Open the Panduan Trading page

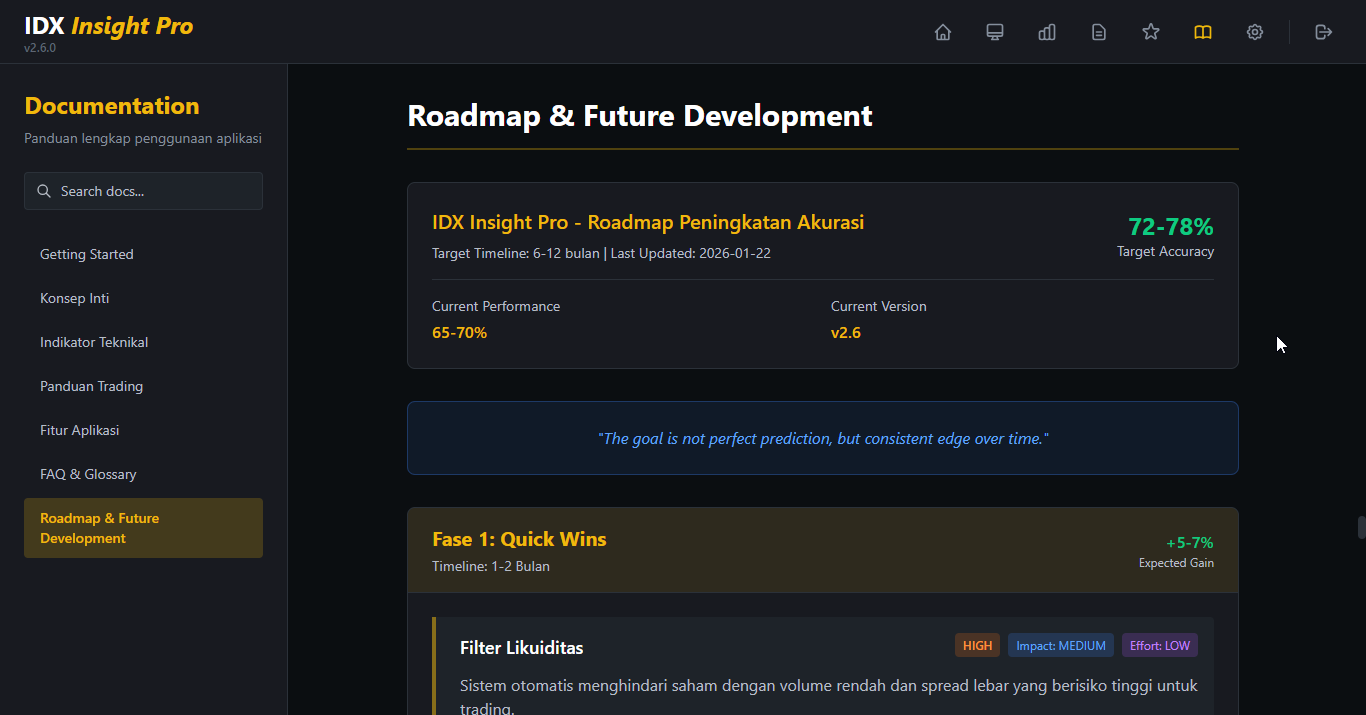pyautogui.click(x=91, y=386)
